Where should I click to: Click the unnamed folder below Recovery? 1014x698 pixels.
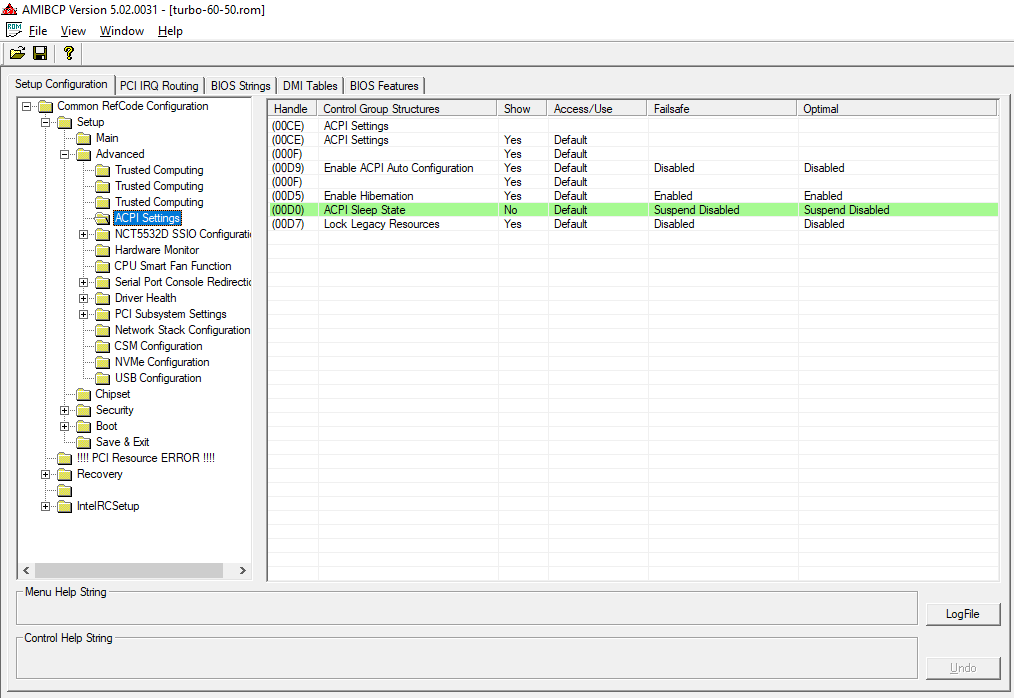[65, 491]
